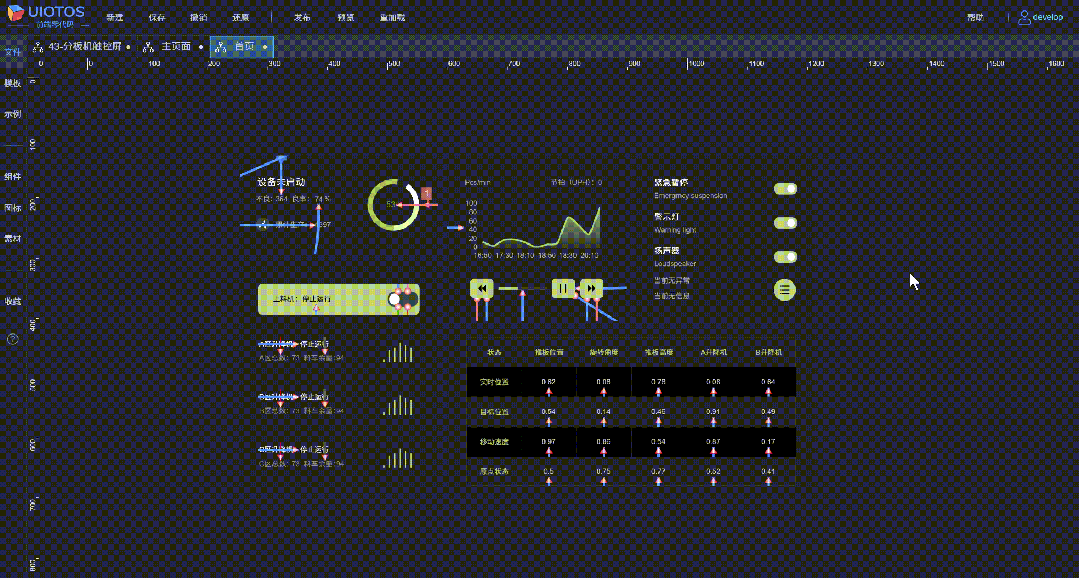Click the A升降机 column header
This screenshot has height=578, width=1079.
click(713, 352)
